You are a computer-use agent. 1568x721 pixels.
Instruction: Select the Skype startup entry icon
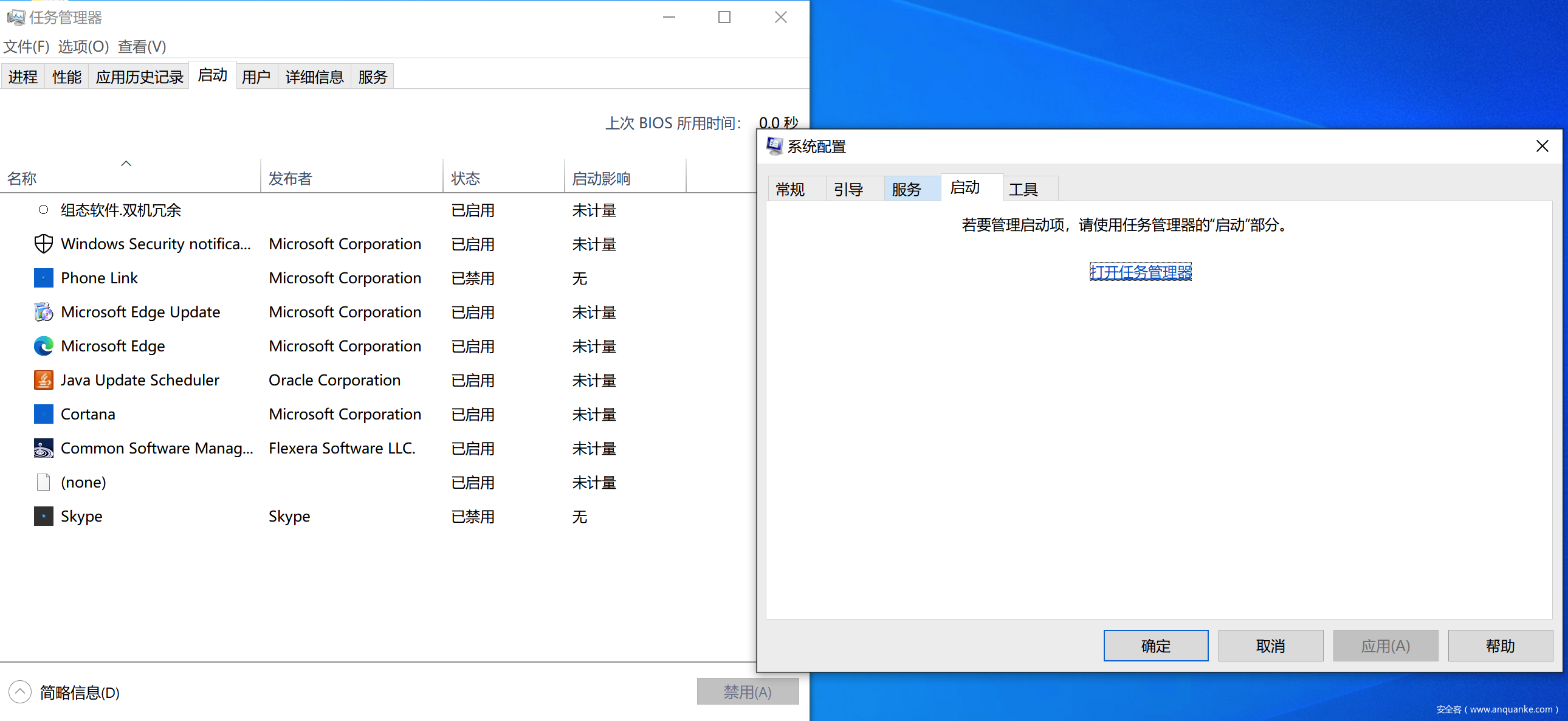pyautogui.click(x=43, y=516)
